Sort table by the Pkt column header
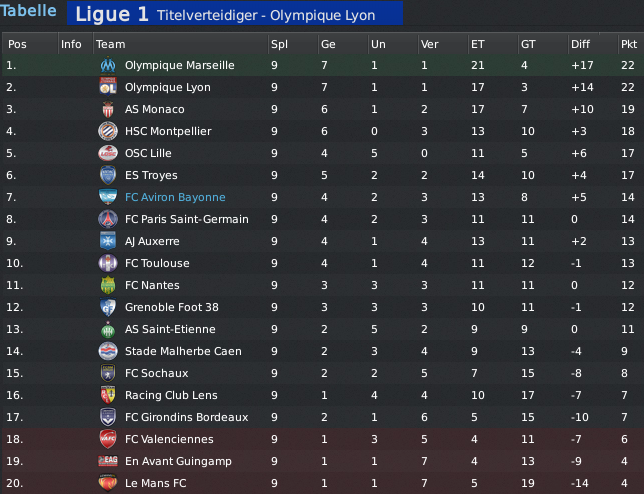 (629, 44)
